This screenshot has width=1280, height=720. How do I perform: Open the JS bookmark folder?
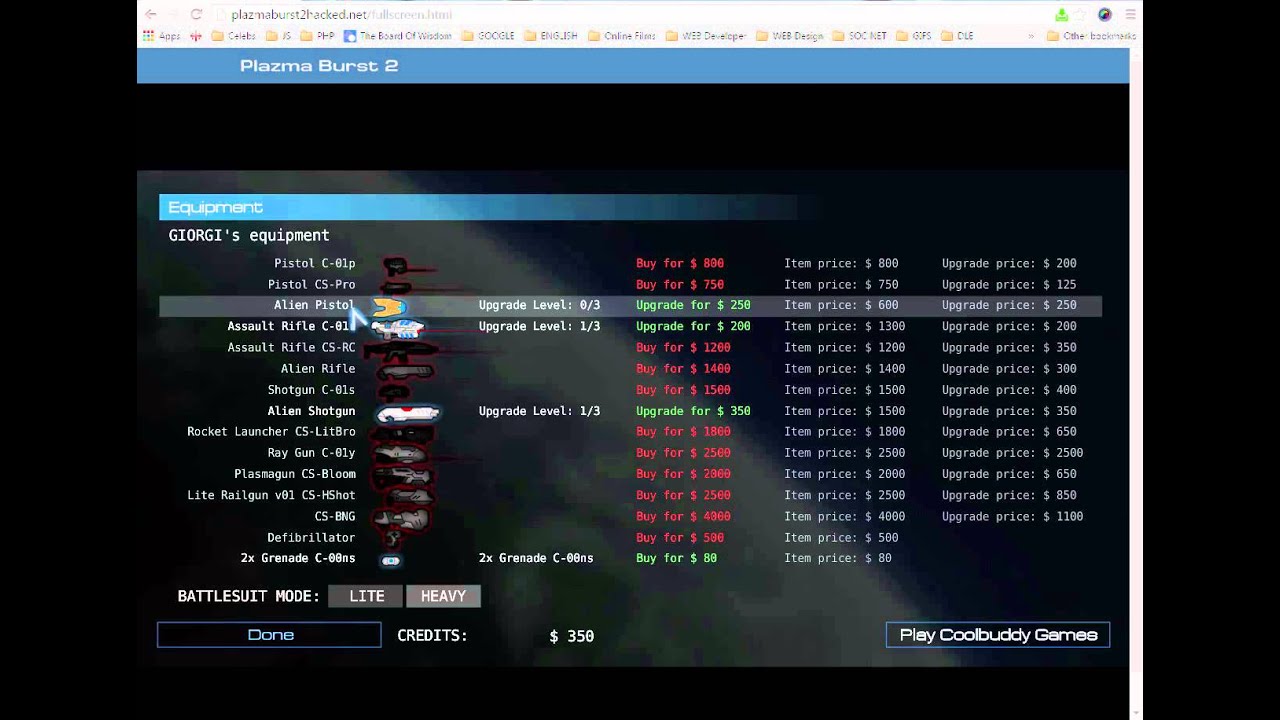pyautogui.click(x=278, y=36)
